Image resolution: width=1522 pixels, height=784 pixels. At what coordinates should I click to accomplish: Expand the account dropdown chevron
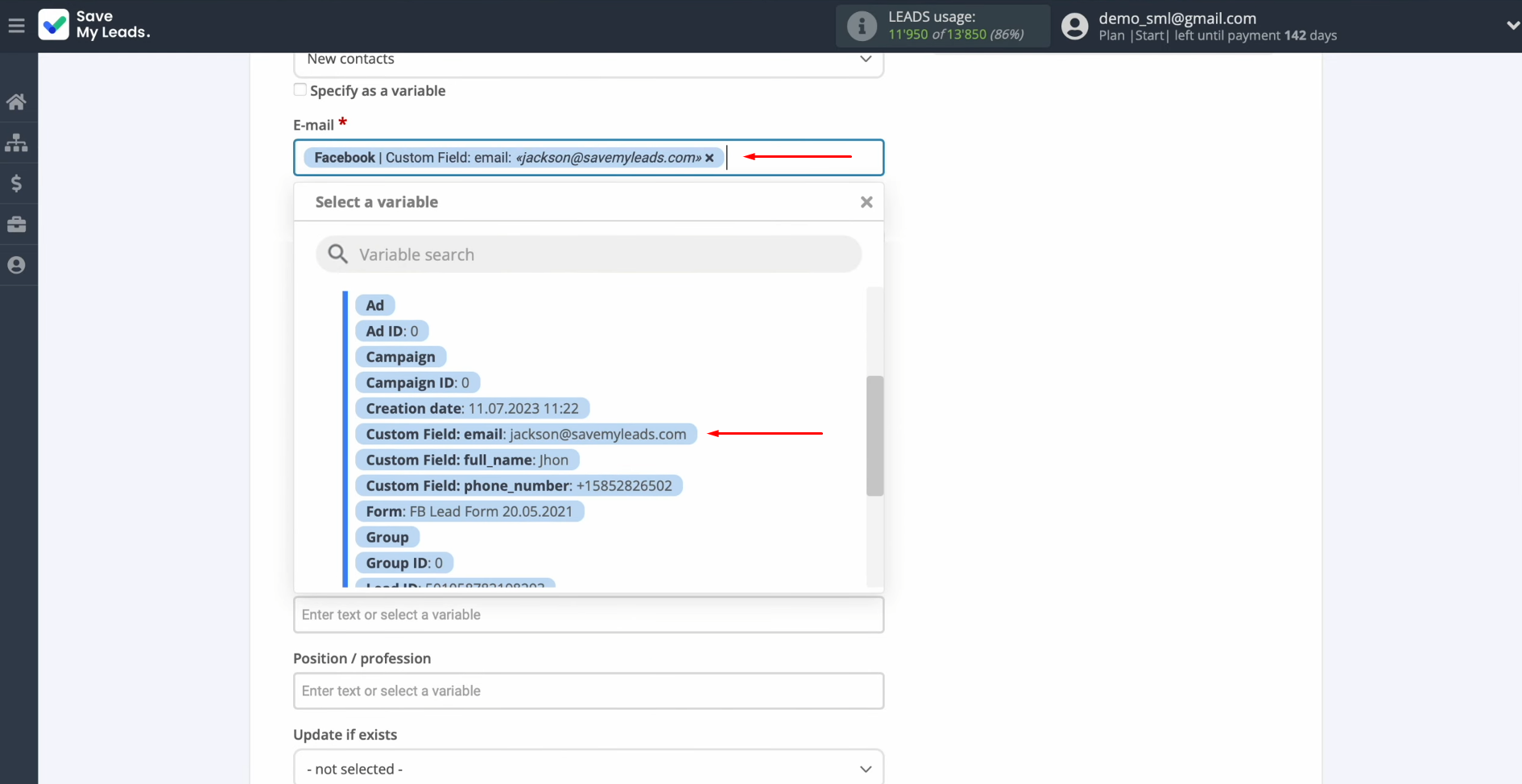[1512, 26]
